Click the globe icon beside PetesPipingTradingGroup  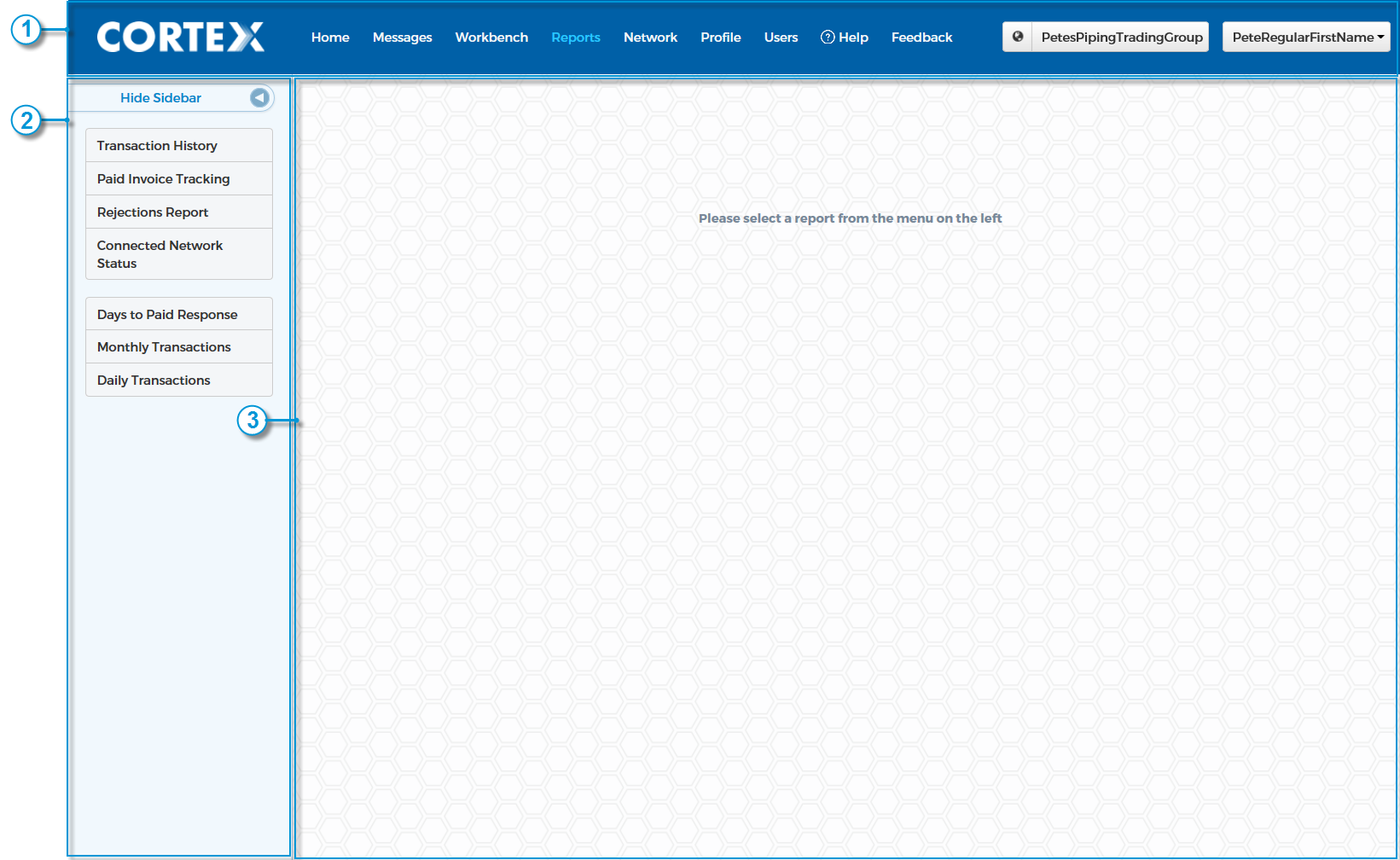click(x=1017, y=37)
